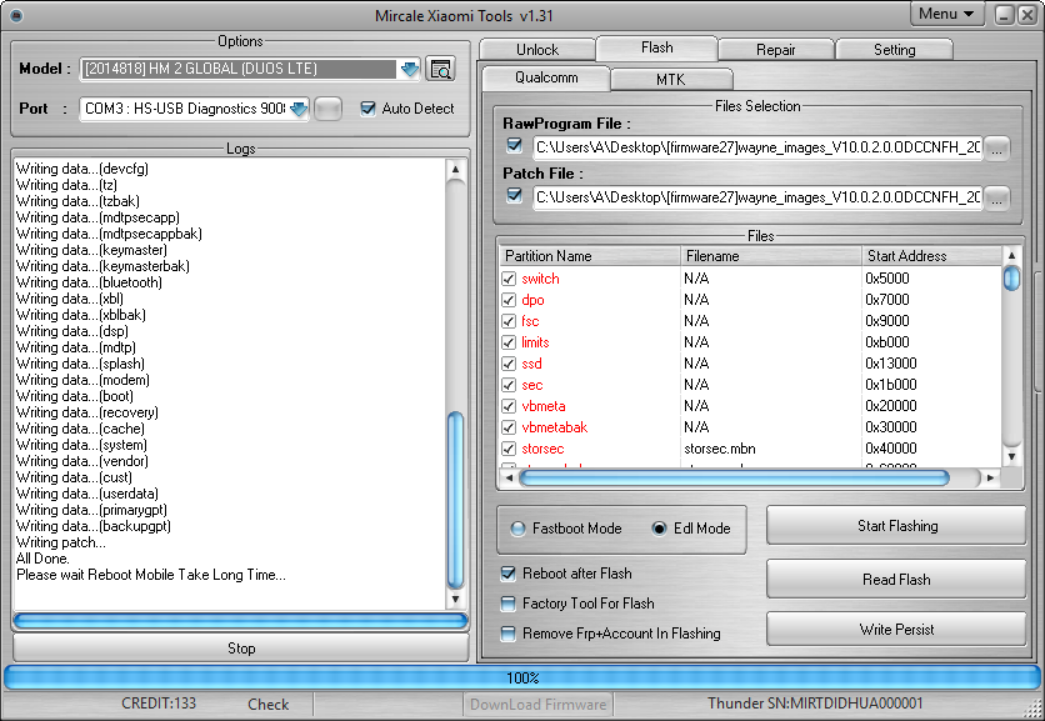Enable Remove Frp+Account In Flashing
1045x721 pixels.
click(x=508, y=633)
